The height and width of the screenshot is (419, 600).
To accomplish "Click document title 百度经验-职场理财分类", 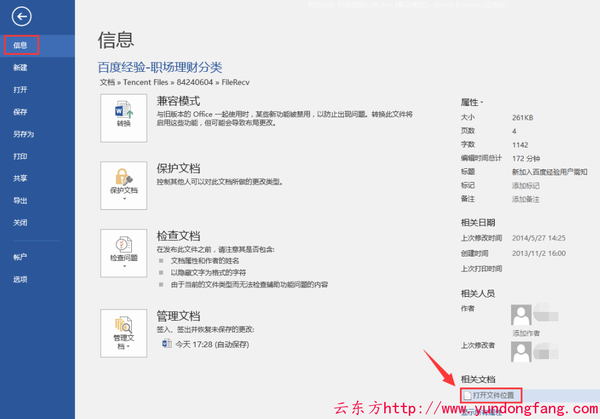I will point(160,67).
